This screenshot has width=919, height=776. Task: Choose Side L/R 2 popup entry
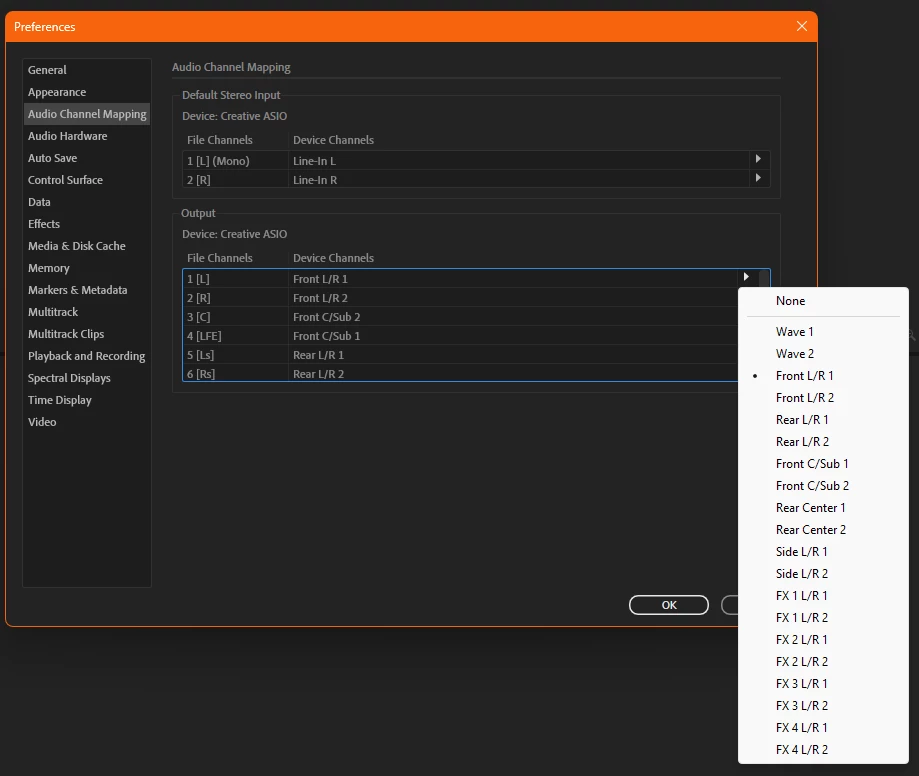click(823, 574)
